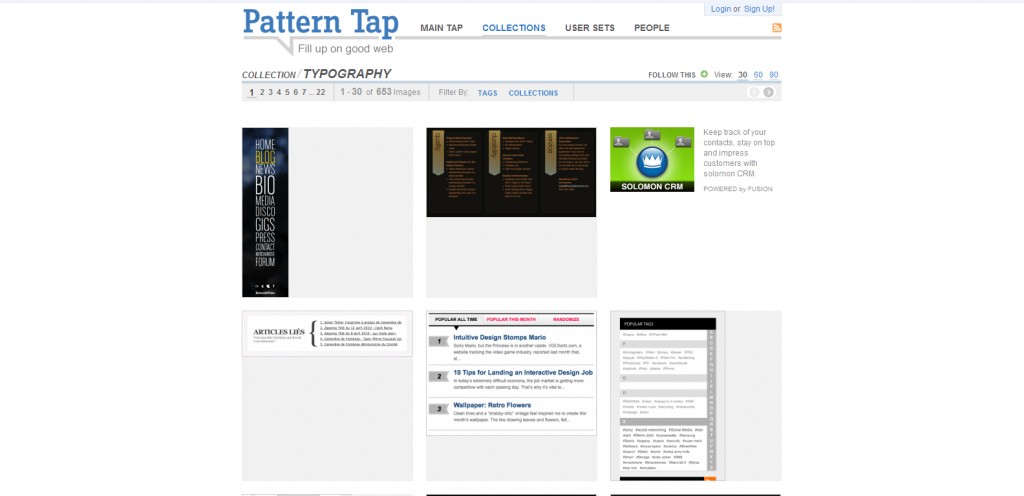Click Powered by Fusion link

(738, 189)
